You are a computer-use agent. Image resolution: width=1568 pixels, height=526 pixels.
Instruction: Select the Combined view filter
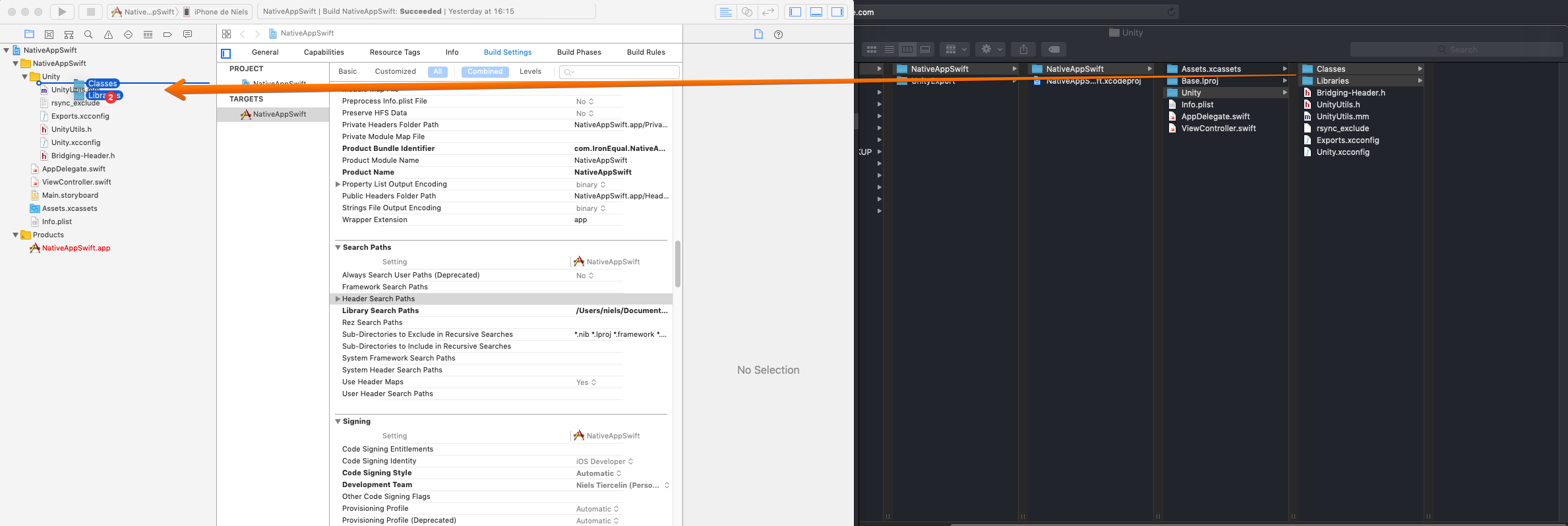coord(485,72)
